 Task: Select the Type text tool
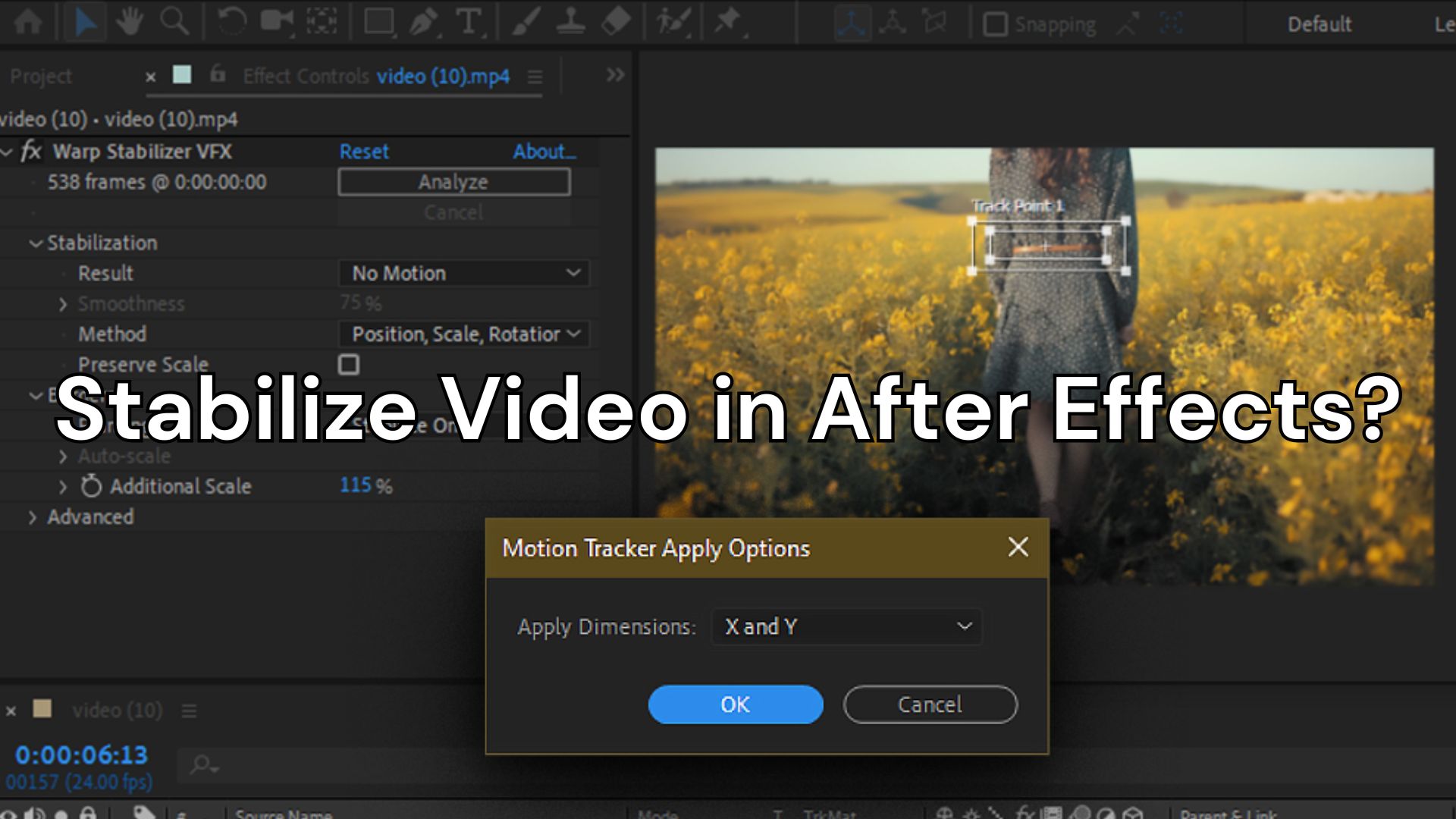click(469, 22)
